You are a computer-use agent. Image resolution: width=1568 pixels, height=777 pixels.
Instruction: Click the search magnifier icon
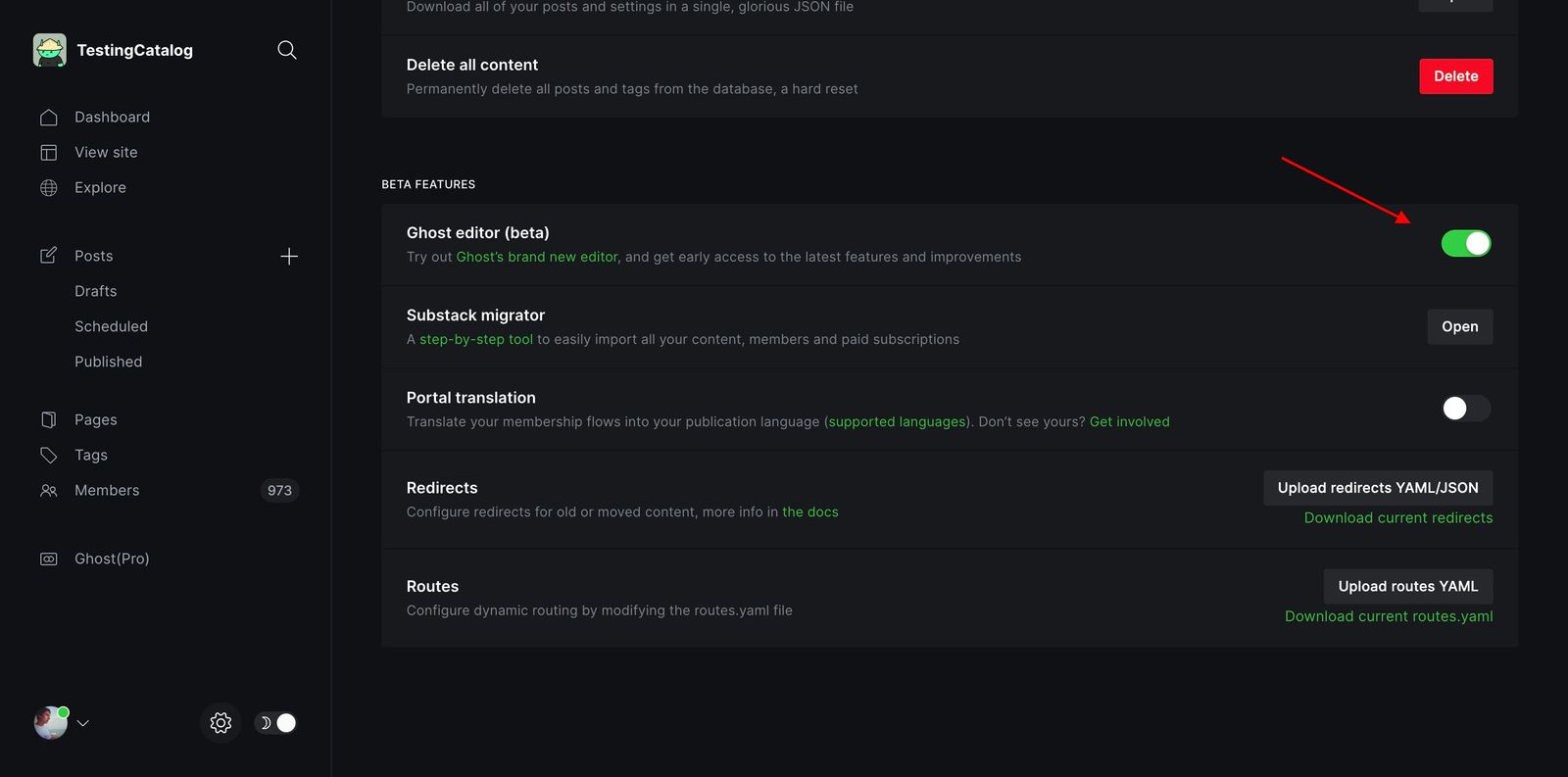[x=286, y=49]
